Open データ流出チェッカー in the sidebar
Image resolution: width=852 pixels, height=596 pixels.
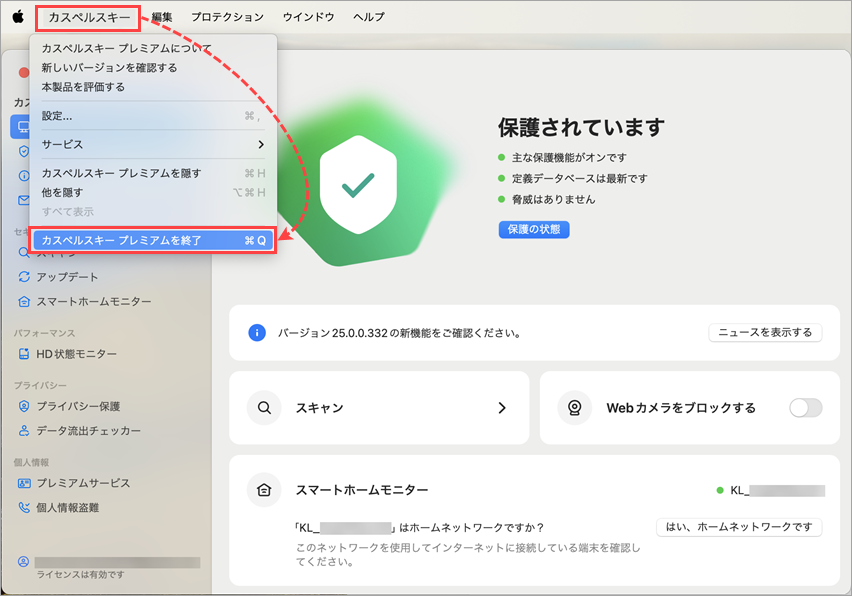[88, 431]
